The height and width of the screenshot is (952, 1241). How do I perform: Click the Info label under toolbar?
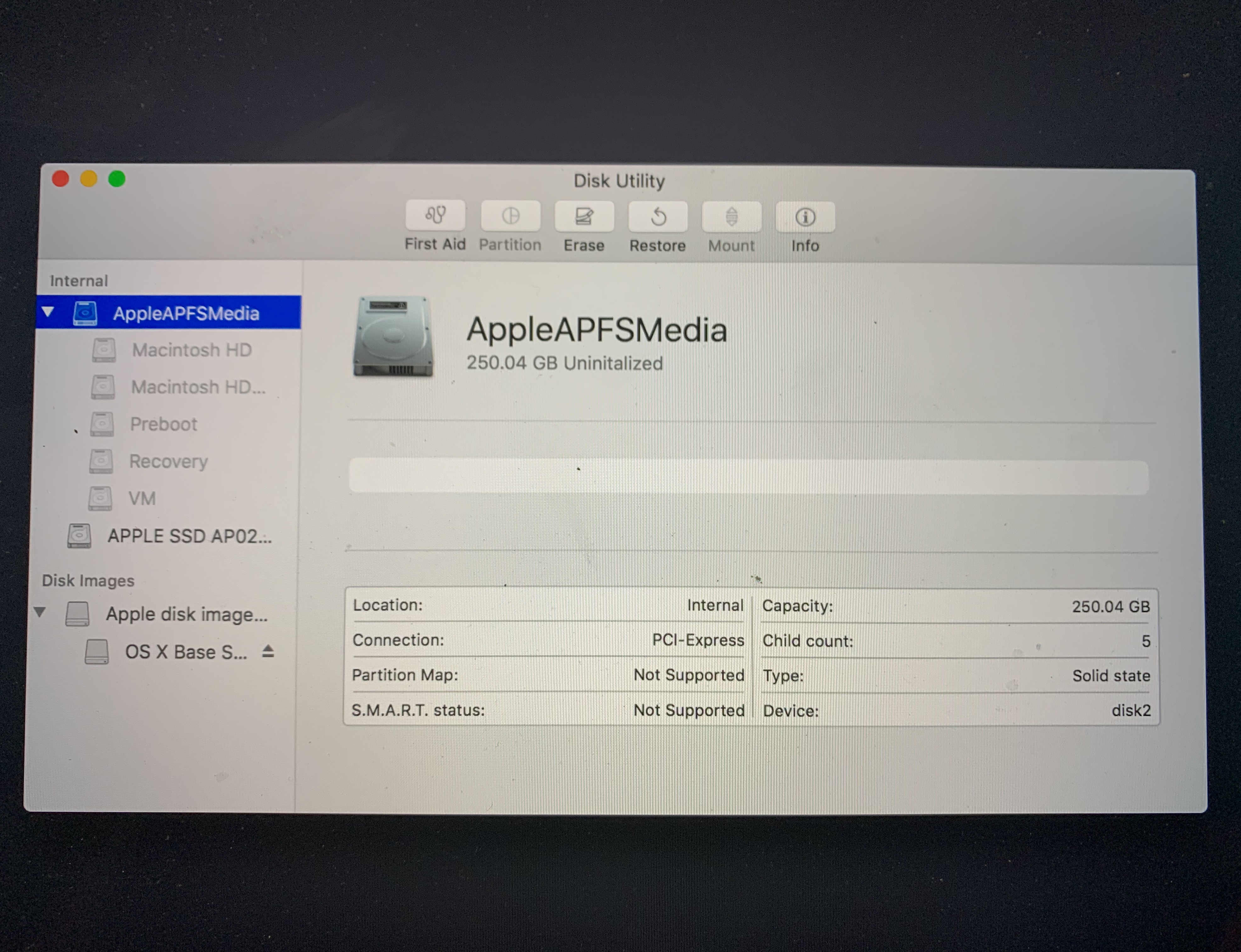805,246
